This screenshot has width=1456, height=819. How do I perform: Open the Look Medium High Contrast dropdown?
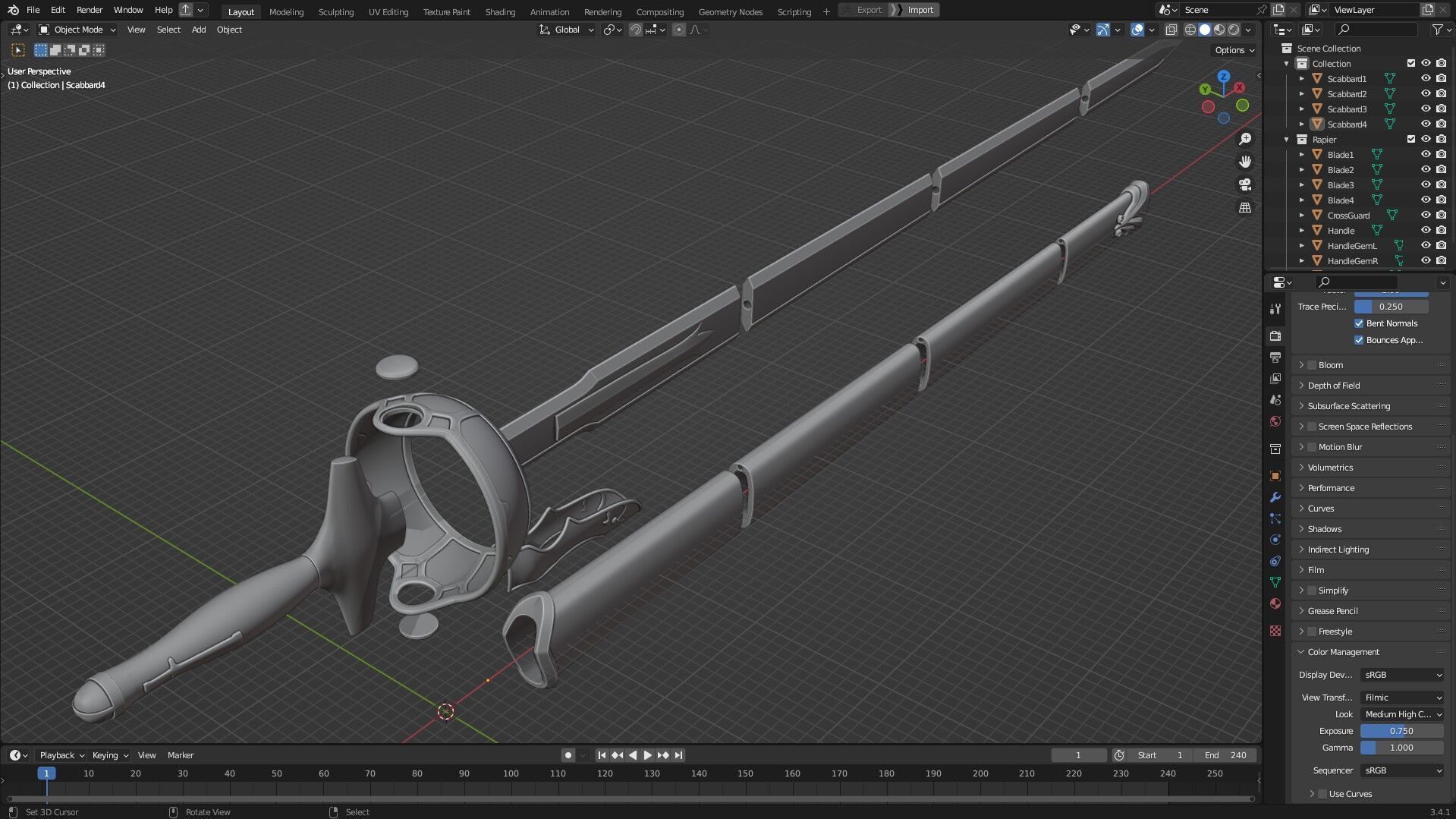pos(1402,714)
